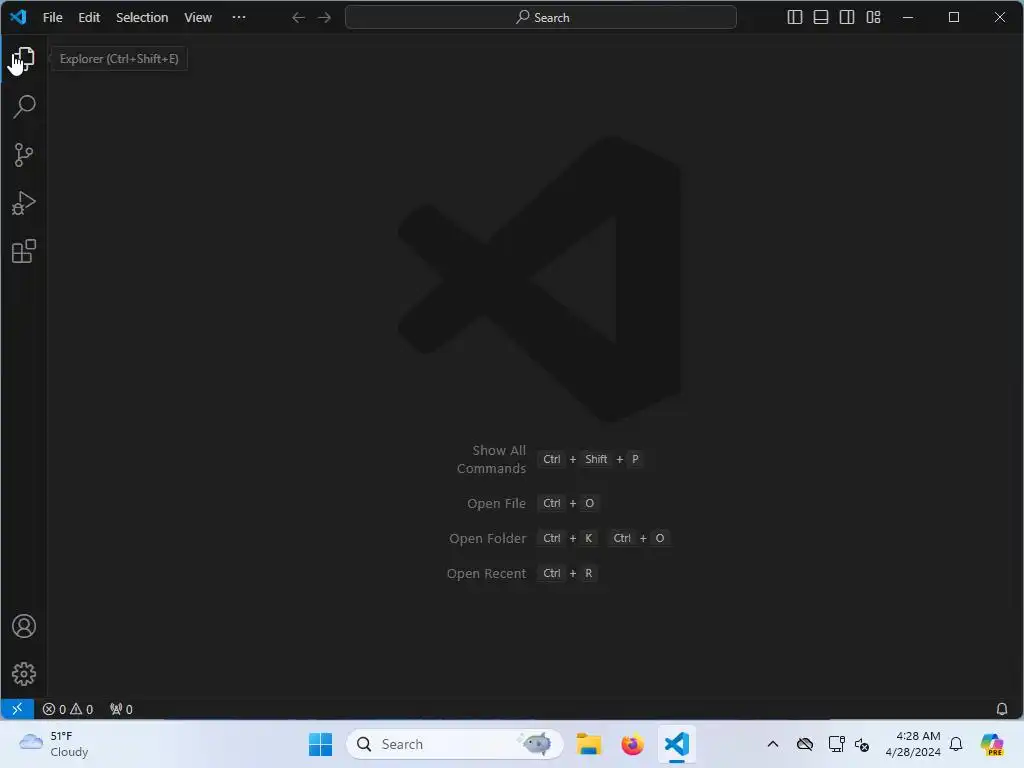Open the Accounts menu icon
The image size is (1024, 768).
pos(24,626)
